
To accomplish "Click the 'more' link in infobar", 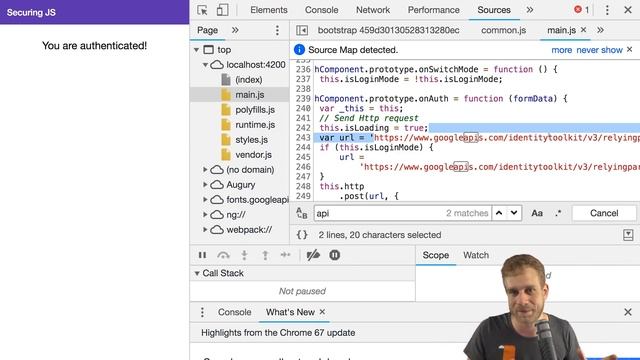I will tap(562, 50).
